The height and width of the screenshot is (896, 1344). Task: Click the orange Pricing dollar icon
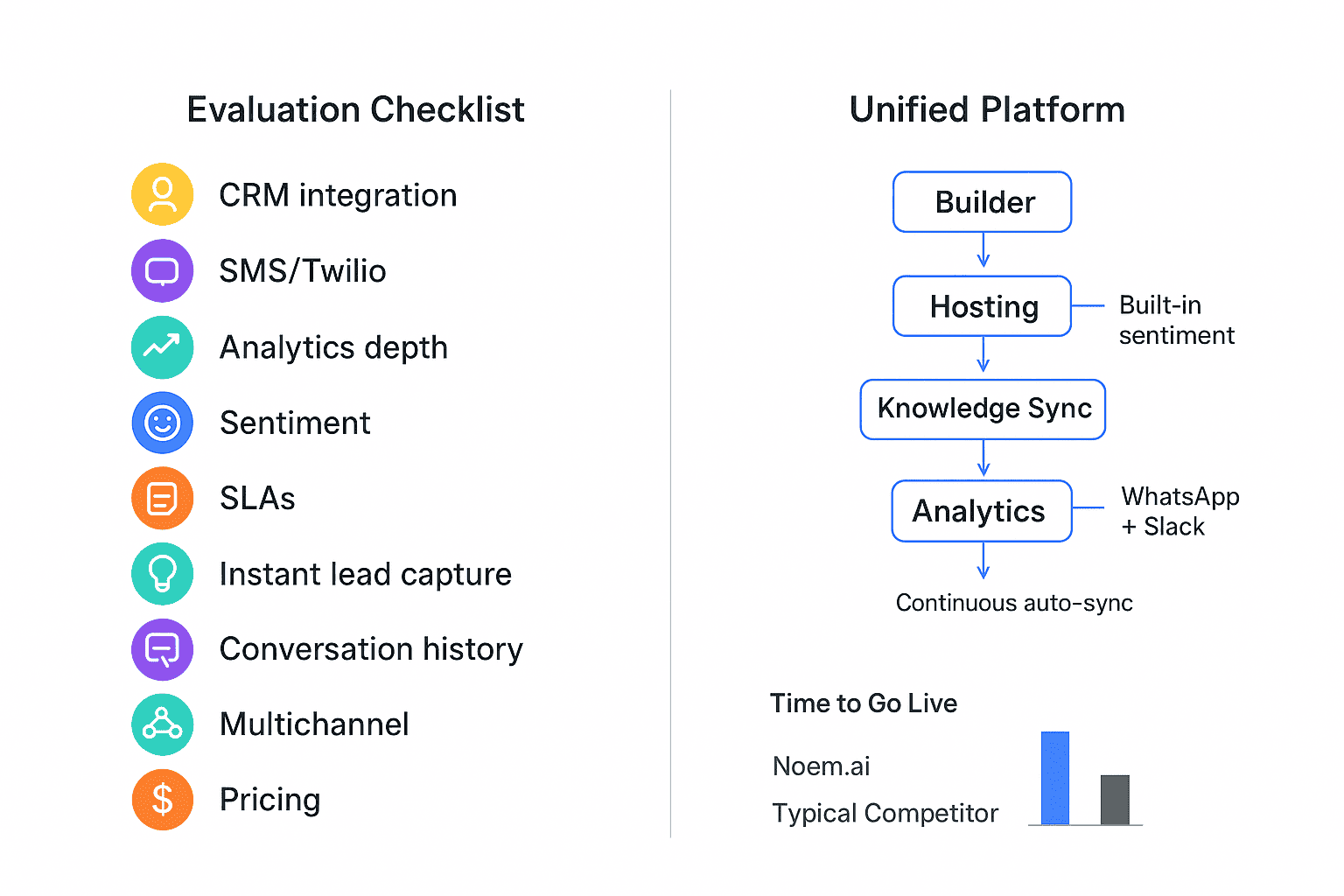coord(163,800)
